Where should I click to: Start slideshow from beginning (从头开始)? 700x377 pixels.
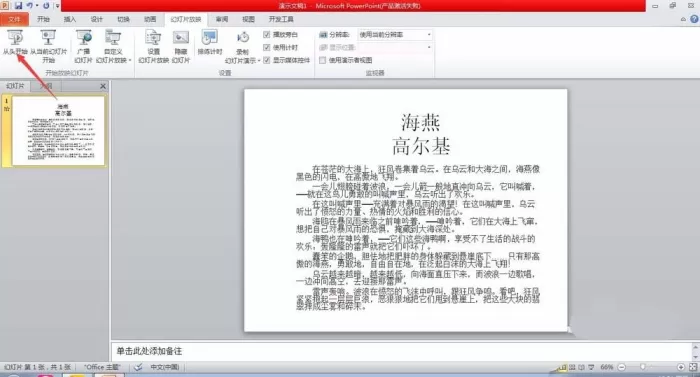(15, 43)
